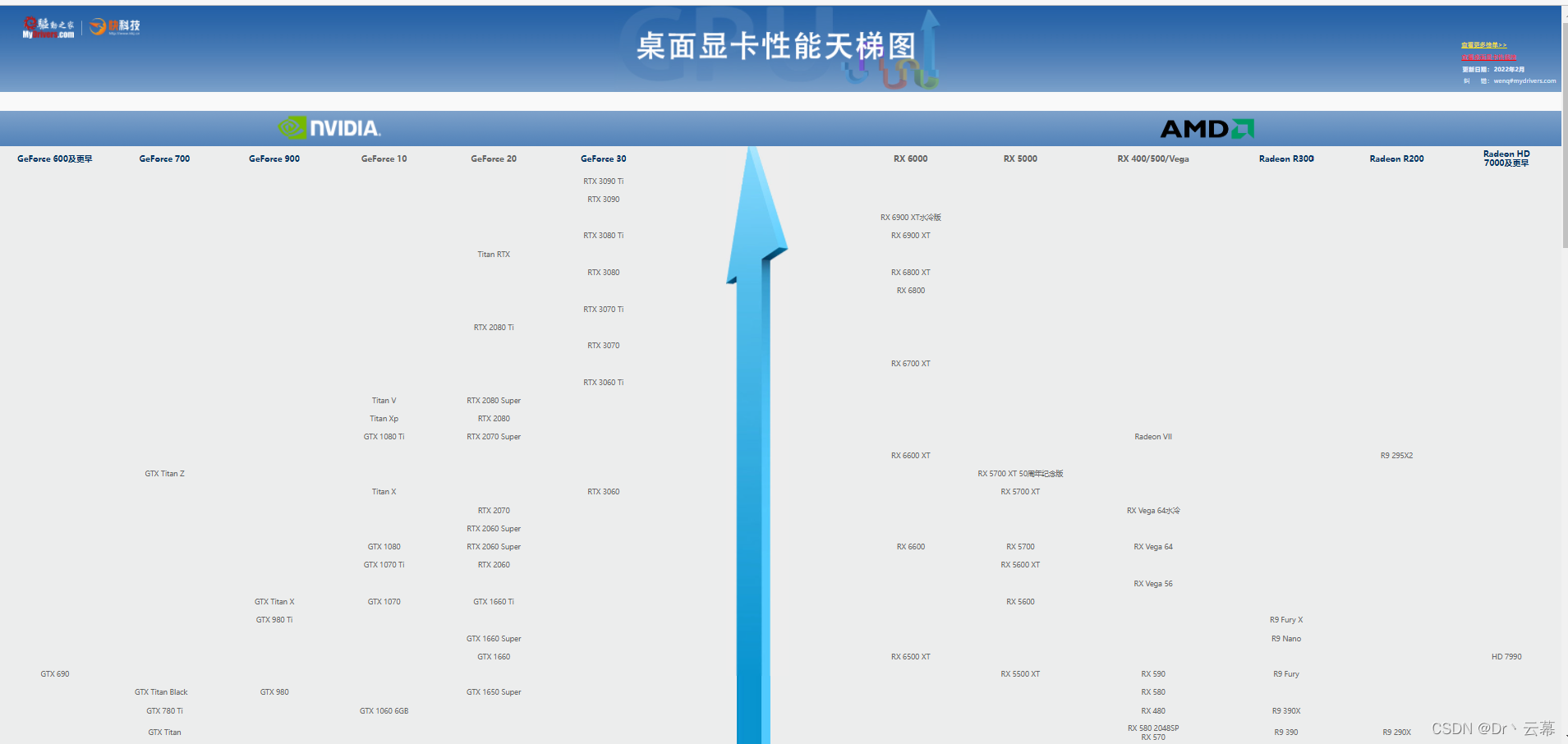
Task: Click the GTX 1660 Ti entry
Action: click(x=494, y=602)
